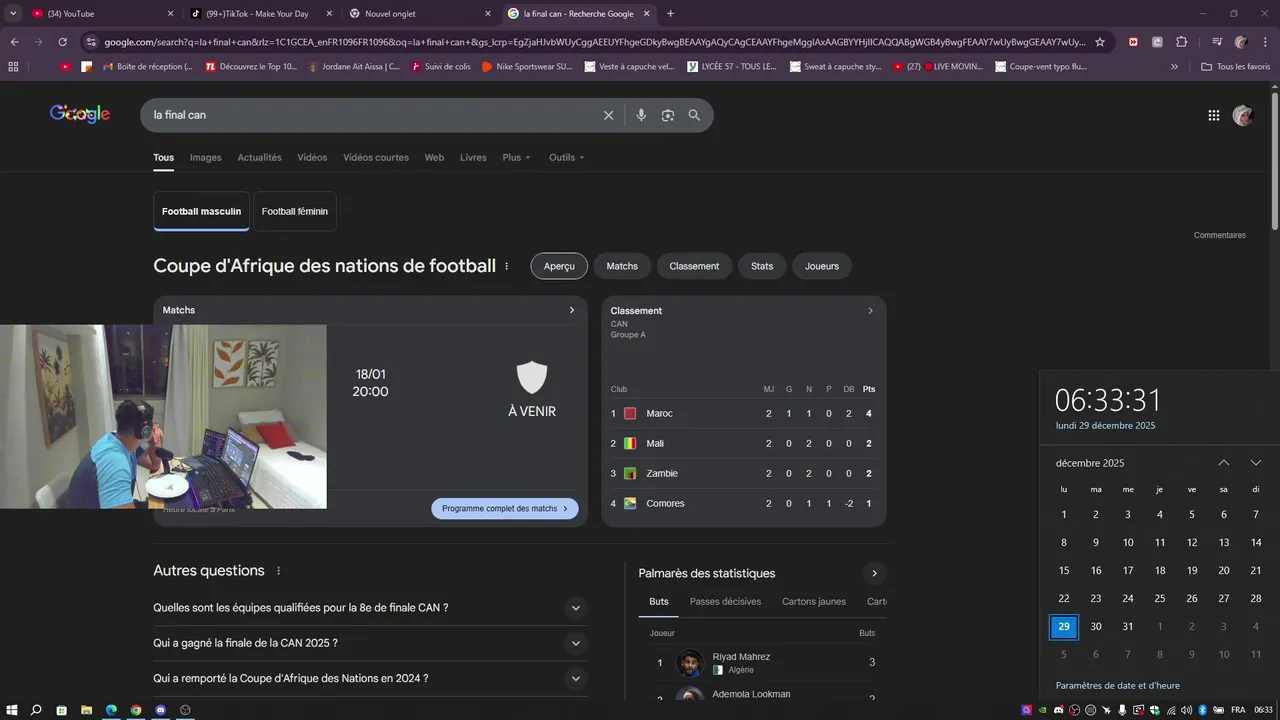Expand Qui a gagné la finale CAN 2025

[575, 643]
